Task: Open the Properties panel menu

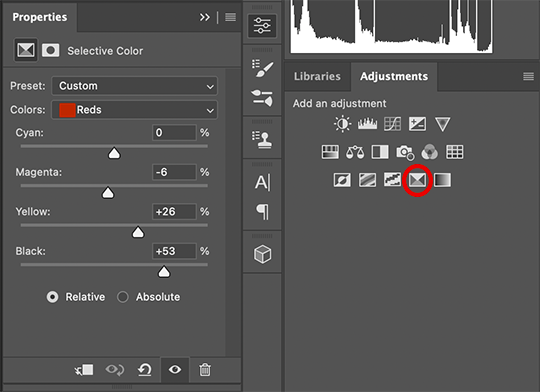Action: click(230, 17)
